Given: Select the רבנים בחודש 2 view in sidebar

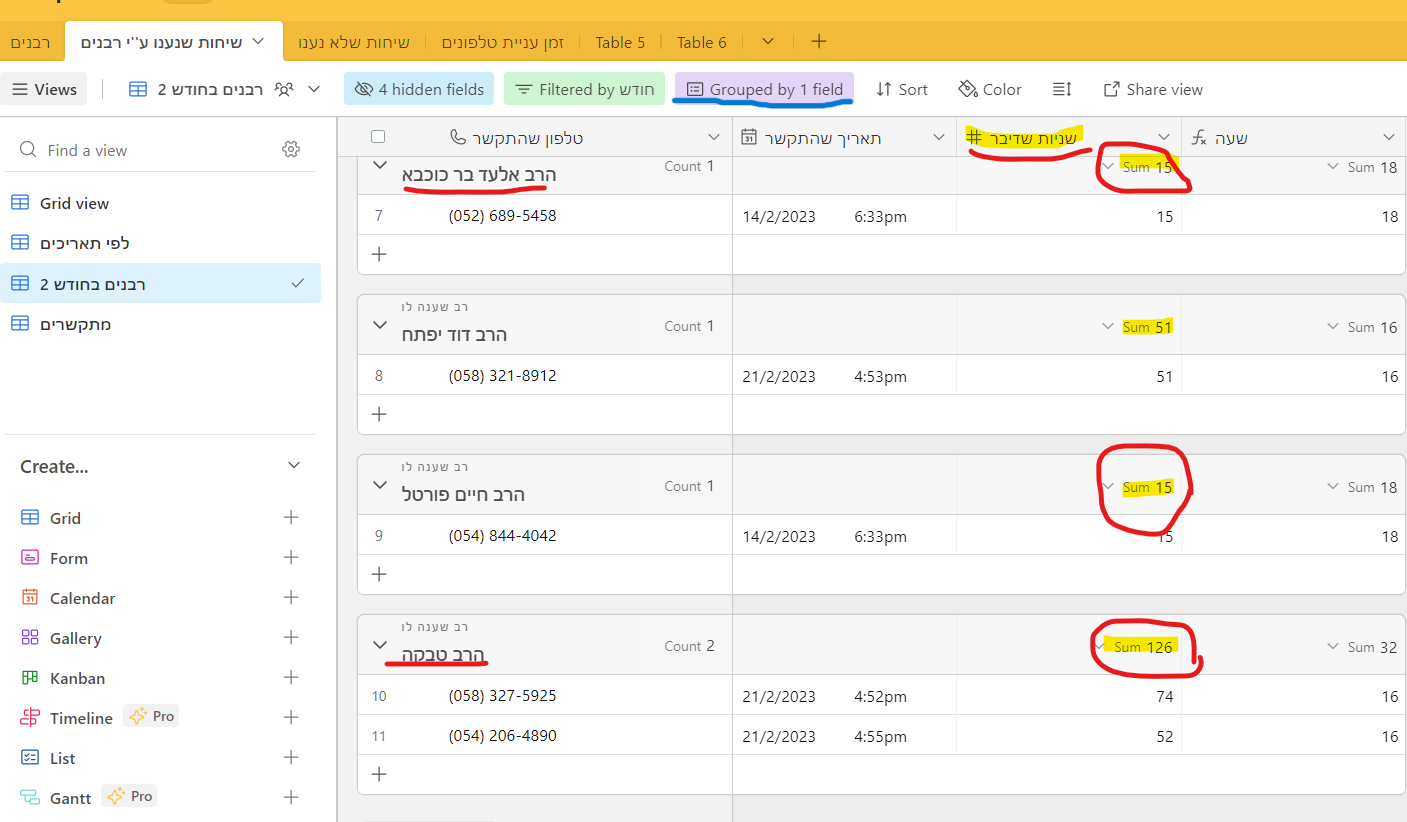Looking at the screenshot, I should [x=161, y=284].
